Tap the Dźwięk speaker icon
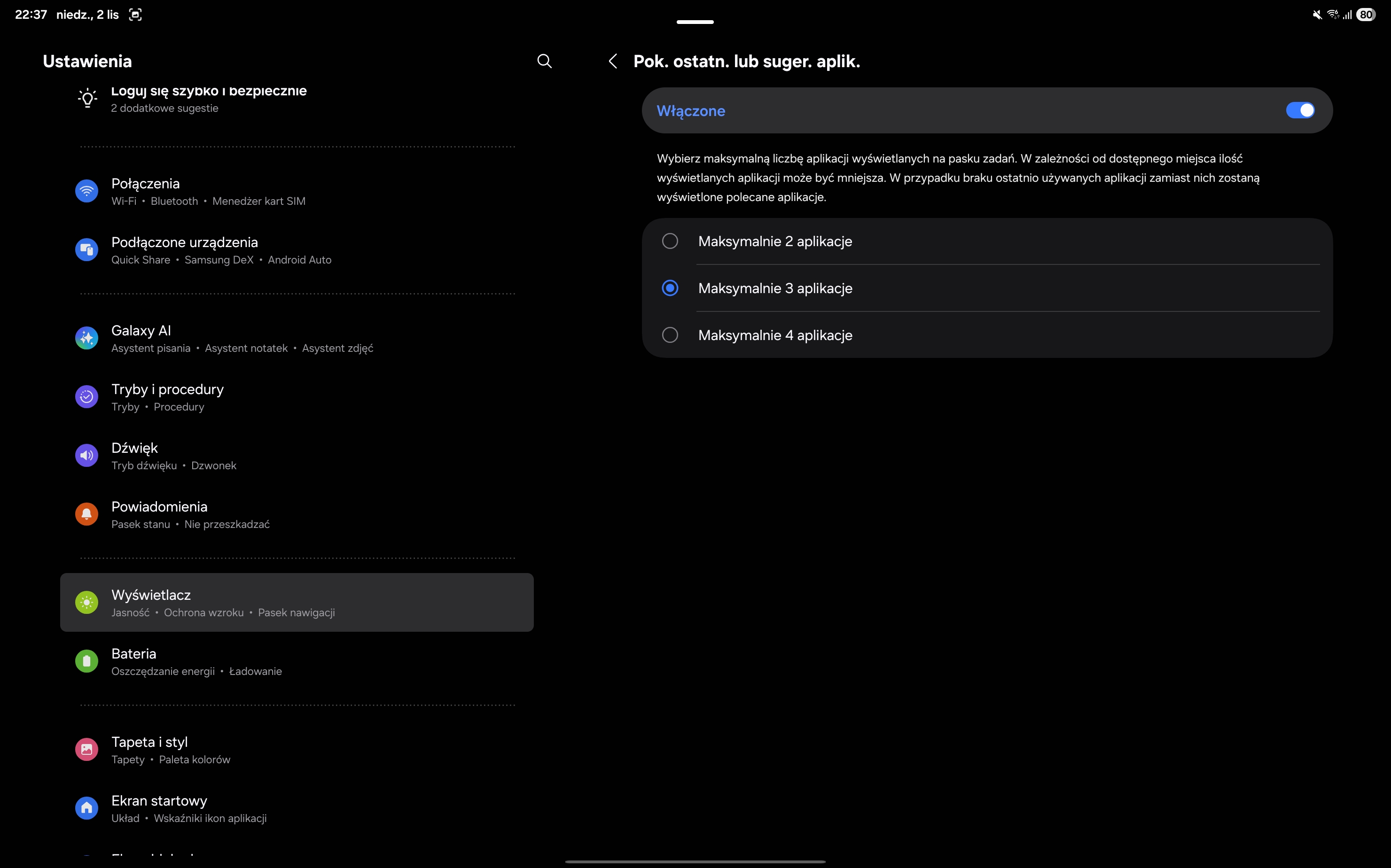 87,455
